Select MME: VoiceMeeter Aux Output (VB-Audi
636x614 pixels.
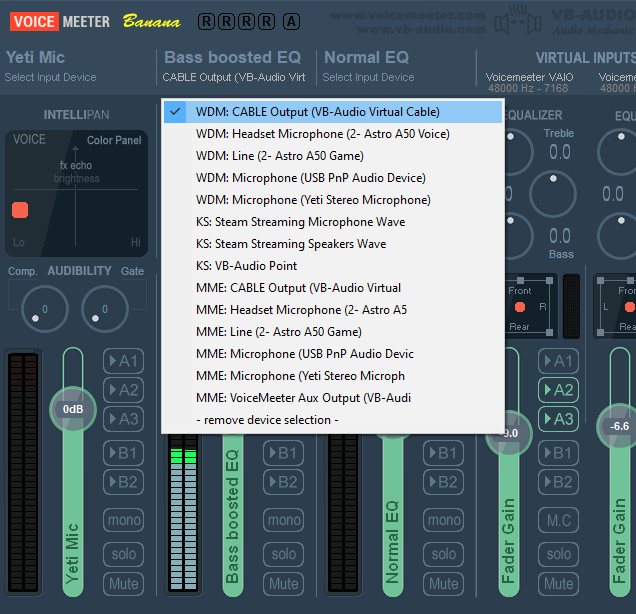coord(333,398)
